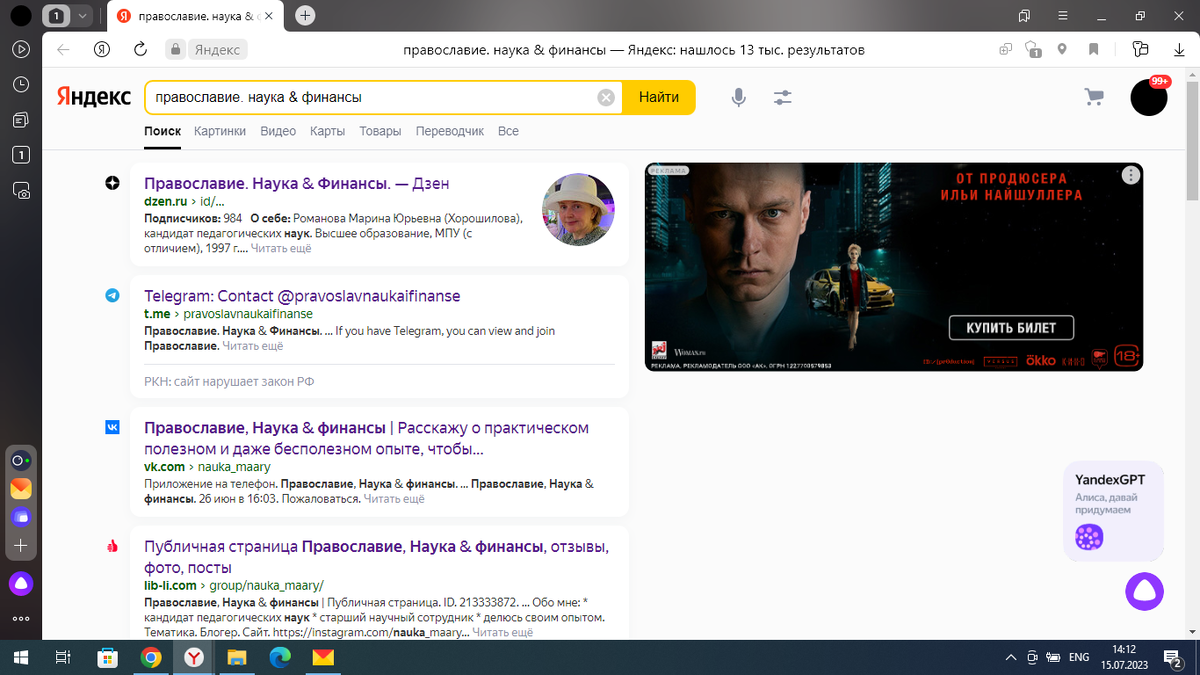Open Google Chrome from the taskbar
1200x675 pixels.
tap(151, 657)
